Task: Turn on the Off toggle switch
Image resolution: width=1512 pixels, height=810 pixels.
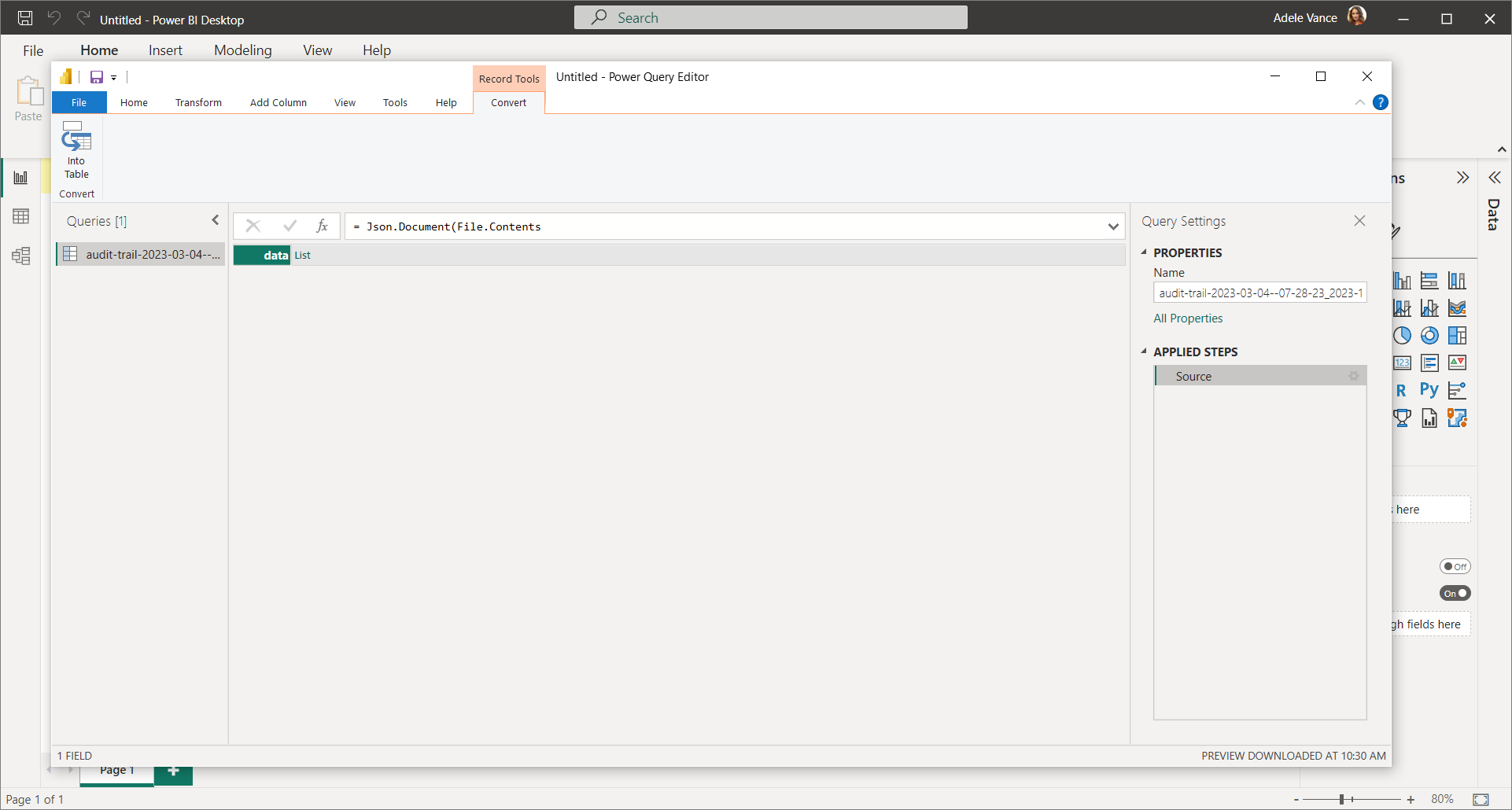Action: (x=1455, y=566)
